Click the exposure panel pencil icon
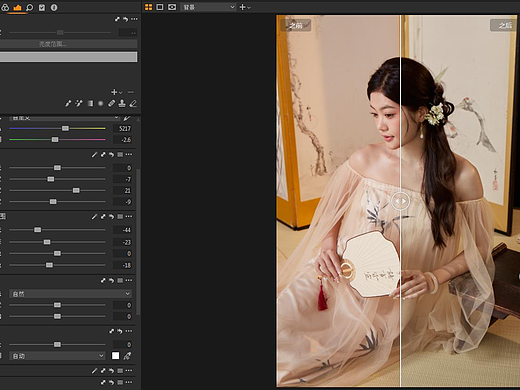520x390 pixels. point(94,155)
